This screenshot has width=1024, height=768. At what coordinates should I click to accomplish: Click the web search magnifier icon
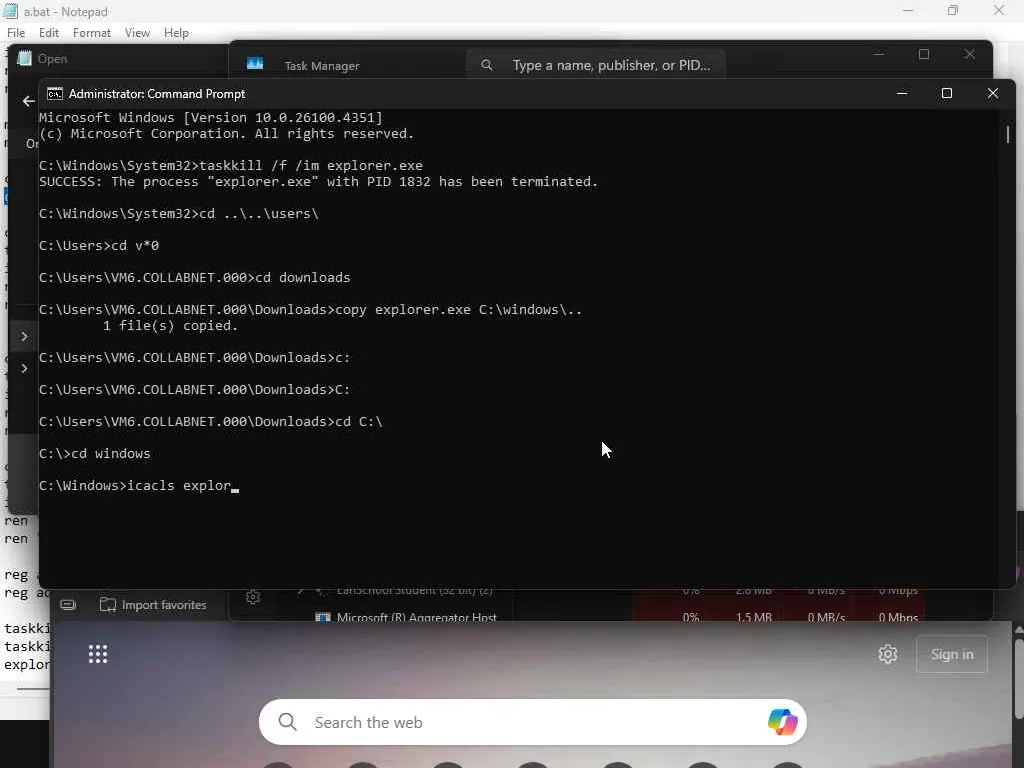[x=287, y=722]
